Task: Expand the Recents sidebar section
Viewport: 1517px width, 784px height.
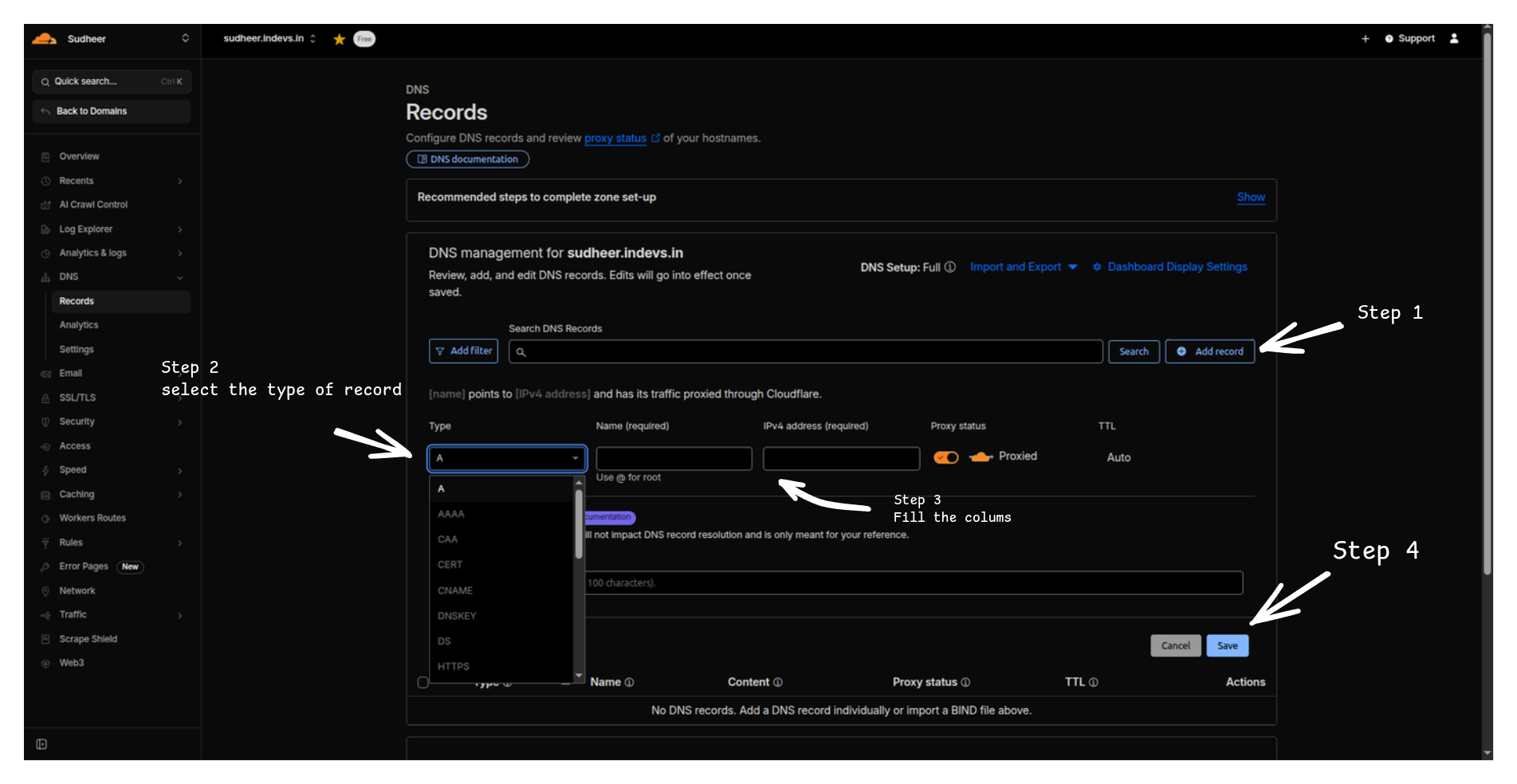Action: pyautogui.click(x=180, y=182)
